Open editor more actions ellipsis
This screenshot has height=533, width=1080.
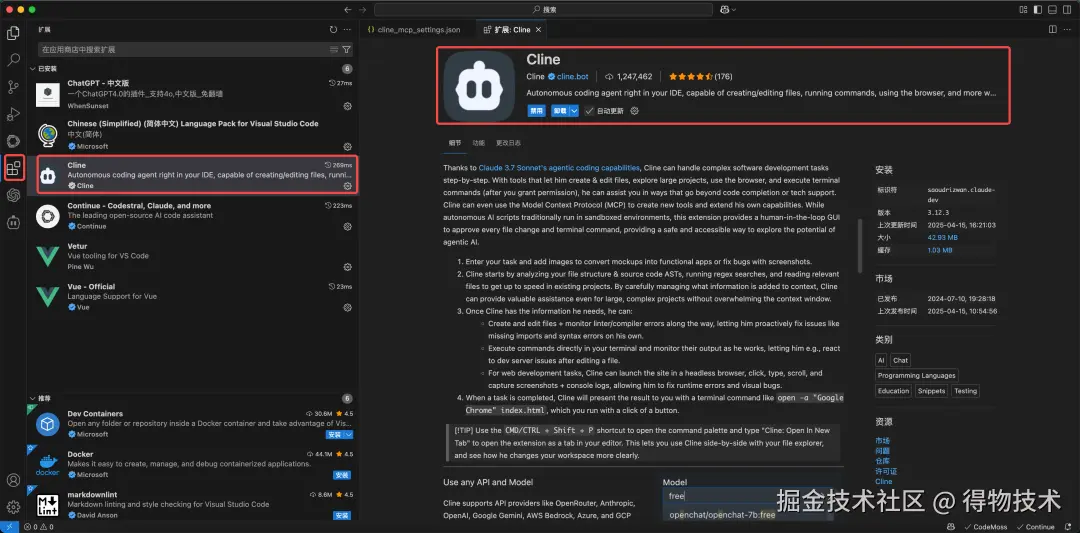tap(1068, 30)
